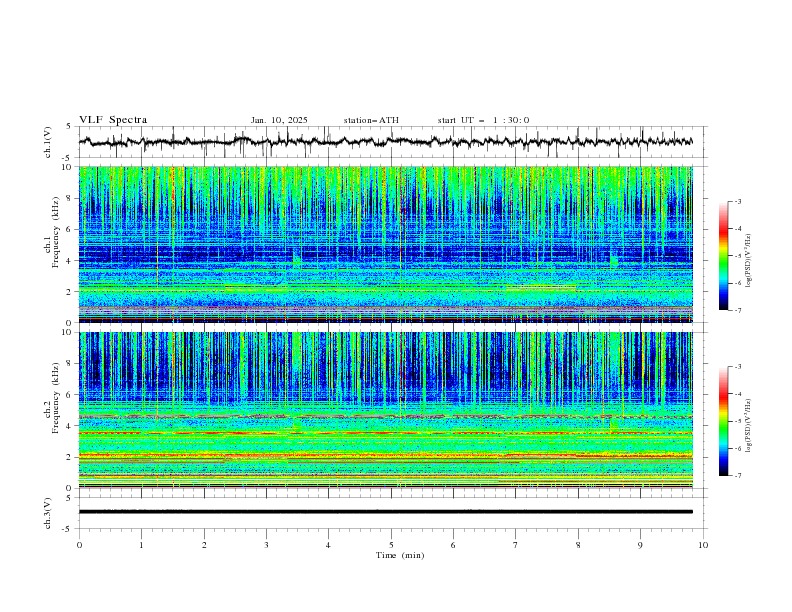Click the ch.2 colorbar "-3" tick value
The image size is (792, 612).
(x=738, y=367)
